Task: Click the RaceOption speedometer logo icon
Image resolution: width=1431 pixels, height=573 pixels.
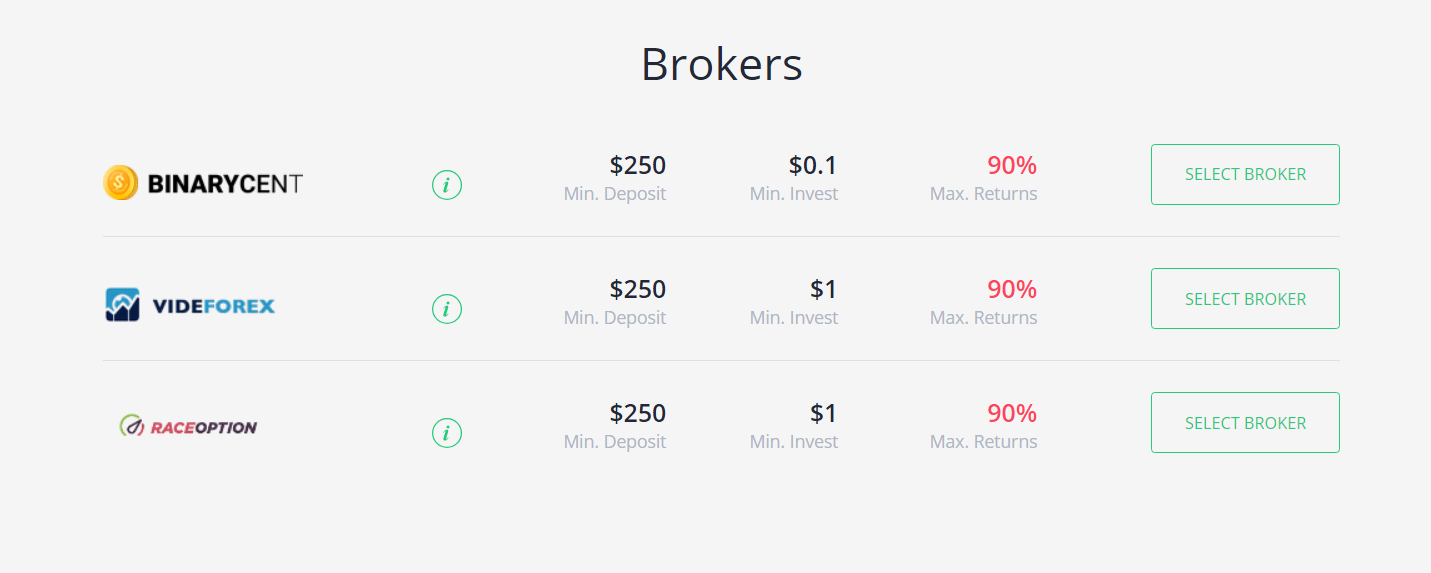Action: coord(131,427)
